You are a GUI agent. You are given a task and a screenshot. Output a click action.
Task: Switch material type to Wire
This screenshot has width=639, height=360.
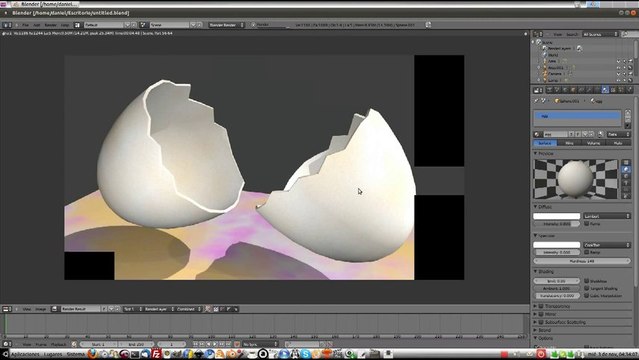[x=569, y=143]
